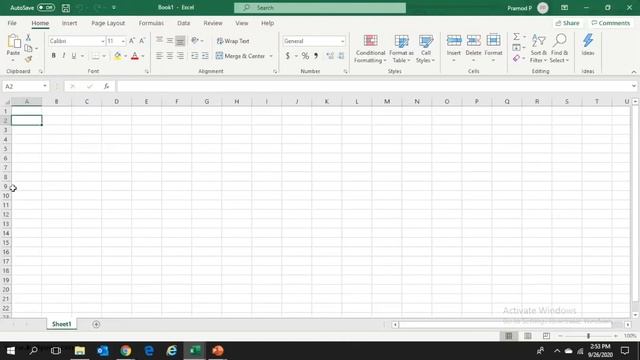
Task: Click the Decrease Indent icon
Action: coord(195,56)
